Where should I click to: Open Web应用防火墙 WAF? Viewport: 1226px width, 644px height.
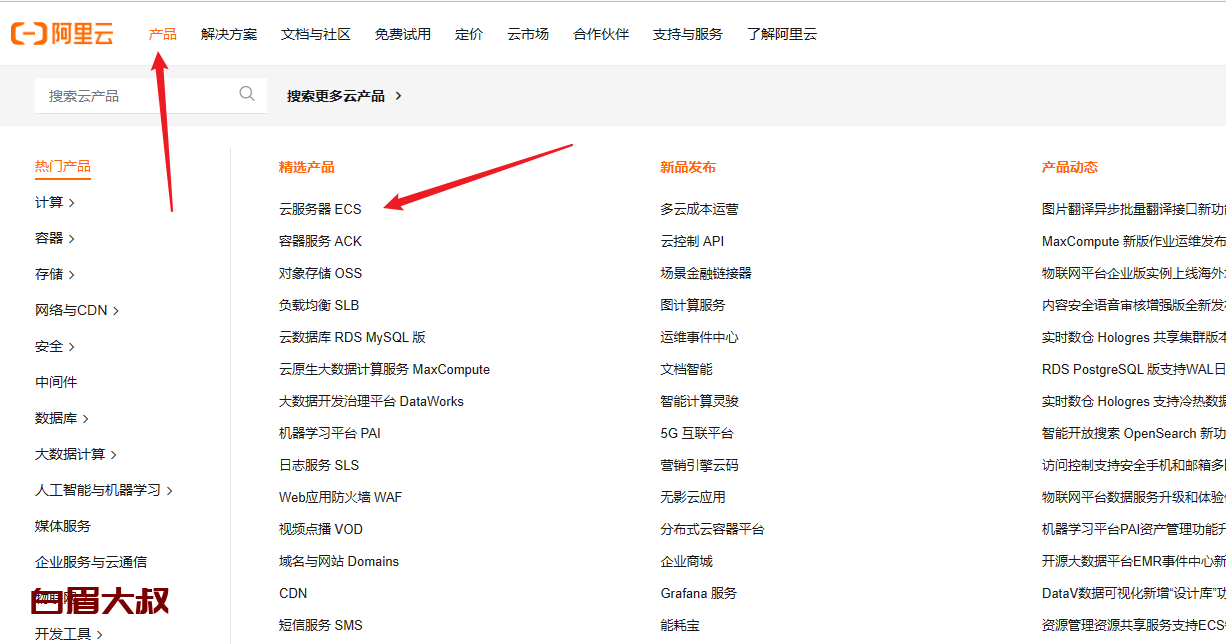pyautogui.click(x=340, y=497)
